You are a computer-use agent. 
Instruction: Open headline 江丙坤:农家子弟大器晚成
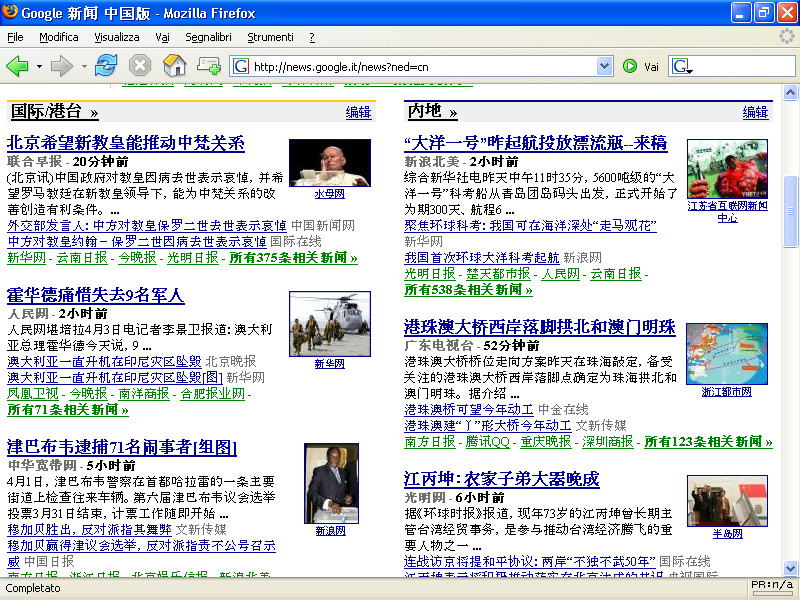(x=502, y=479)
